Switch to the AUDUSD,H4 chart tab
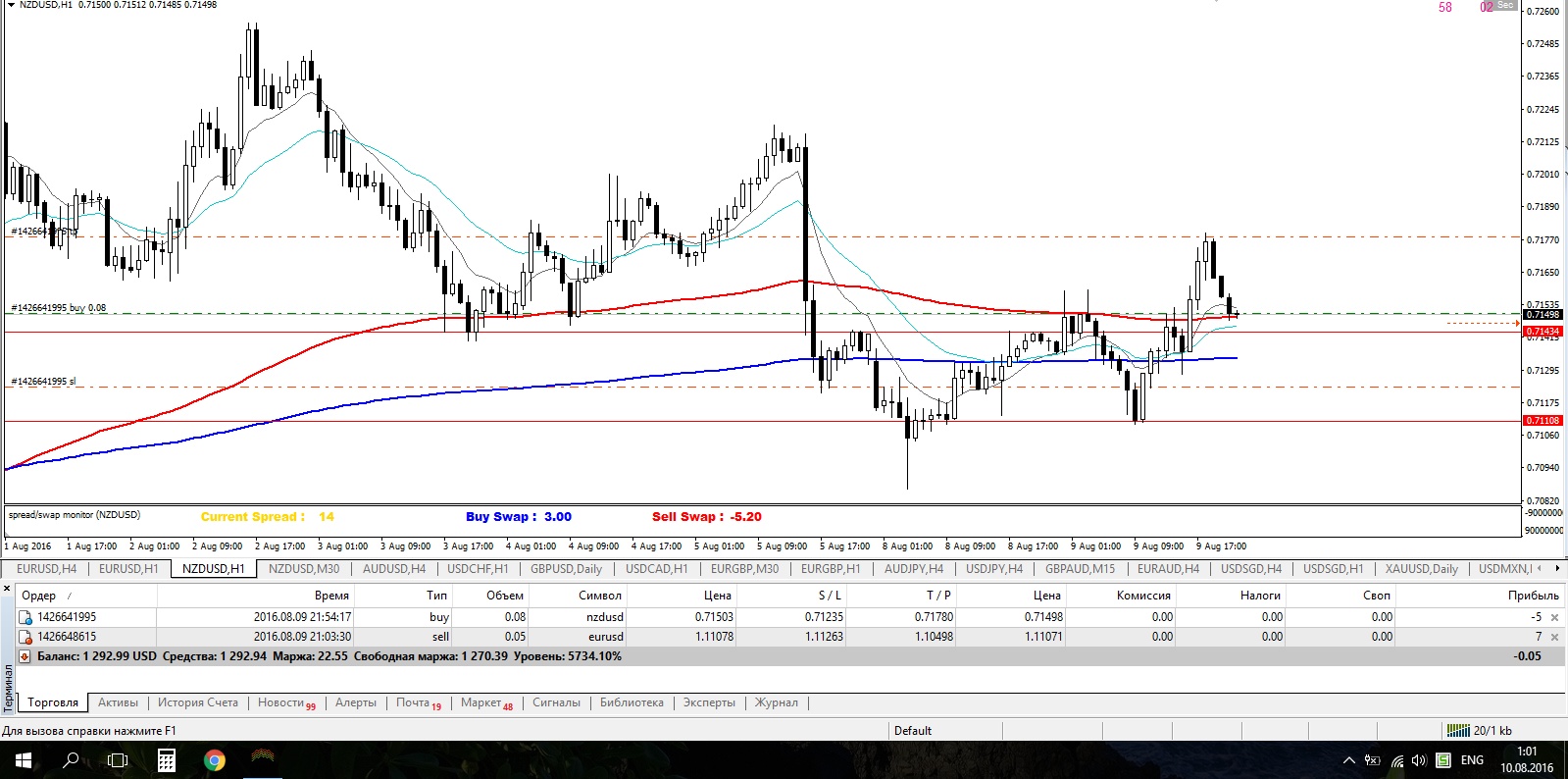 click(x=394, y=569)
